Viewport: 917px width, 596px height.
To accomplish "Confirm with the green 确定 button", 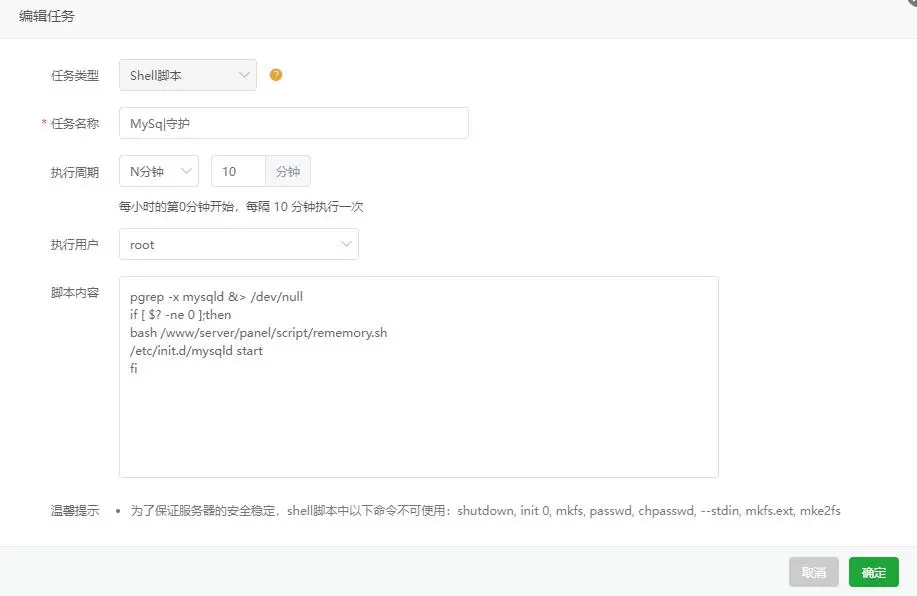I will tap(873, 572).
